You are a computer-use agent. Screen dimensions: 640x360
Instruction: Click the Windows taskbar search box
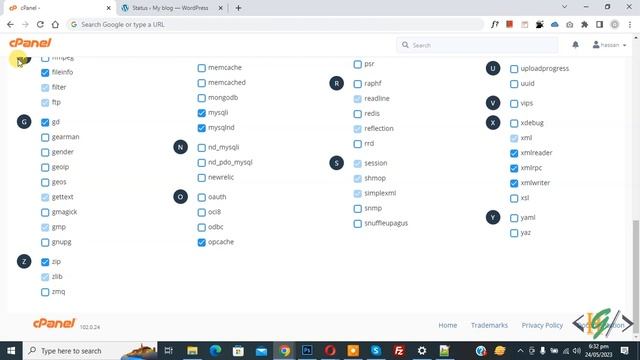(x=90, y=351)
